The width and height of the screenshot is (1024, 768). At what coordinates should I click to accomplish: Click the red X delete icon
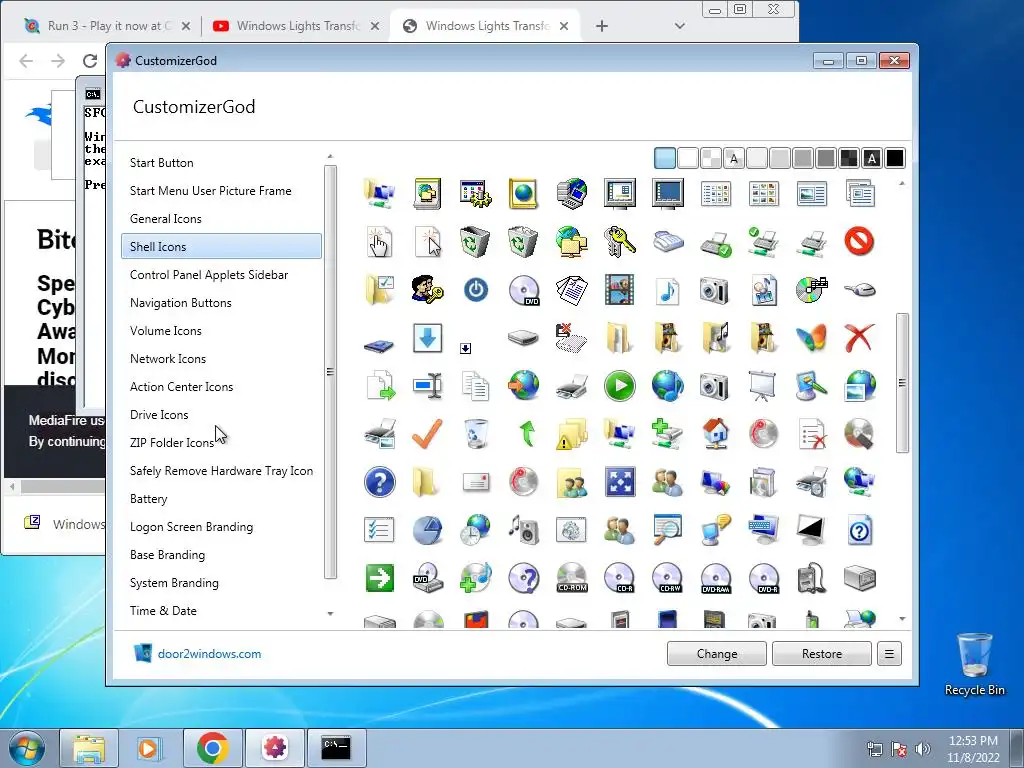[x=859, y=338]
